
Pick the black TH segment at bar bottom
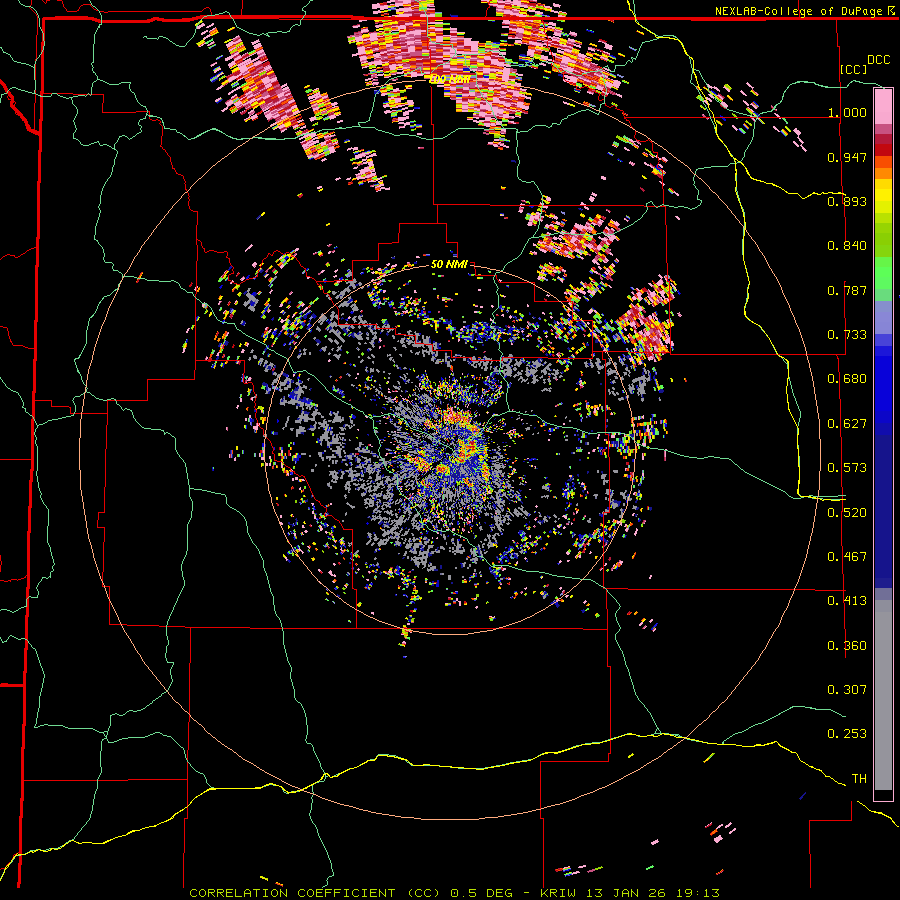coord(883,795)
